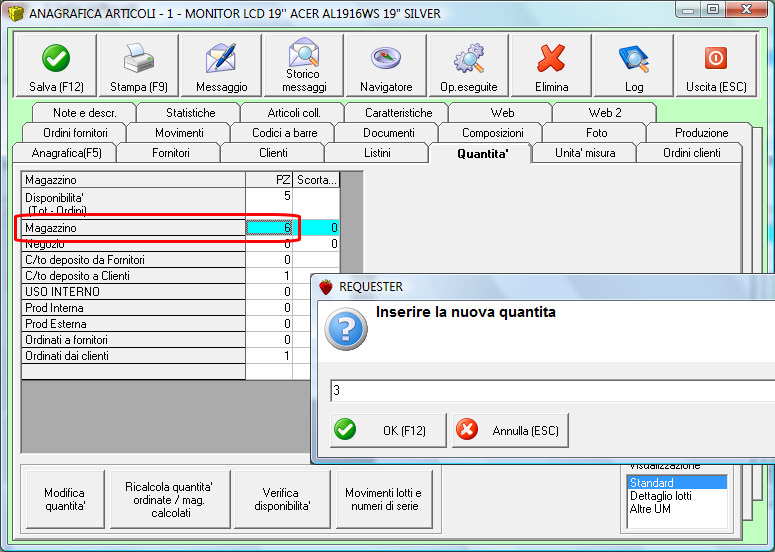
Task: Switch to Documenti tab
Action: click(388, 133)
